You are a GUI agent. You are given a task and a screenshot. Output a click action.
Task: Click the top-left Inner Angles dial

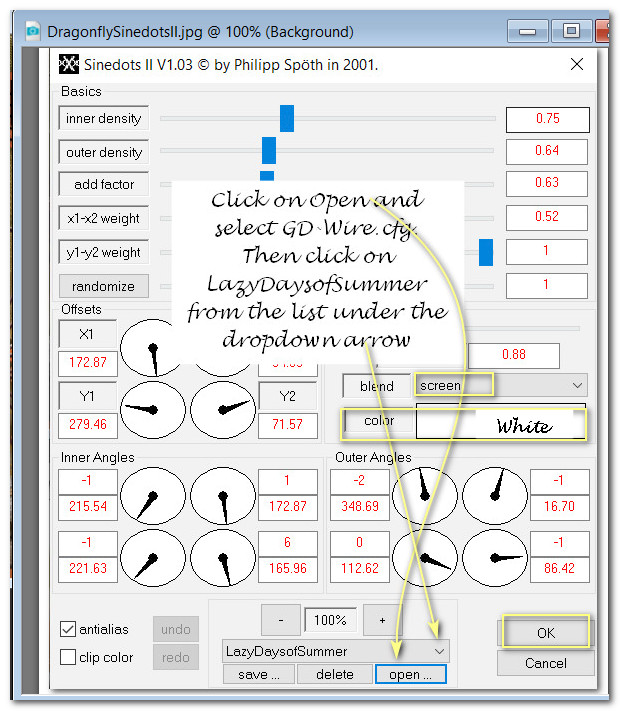tap(153, 497)
